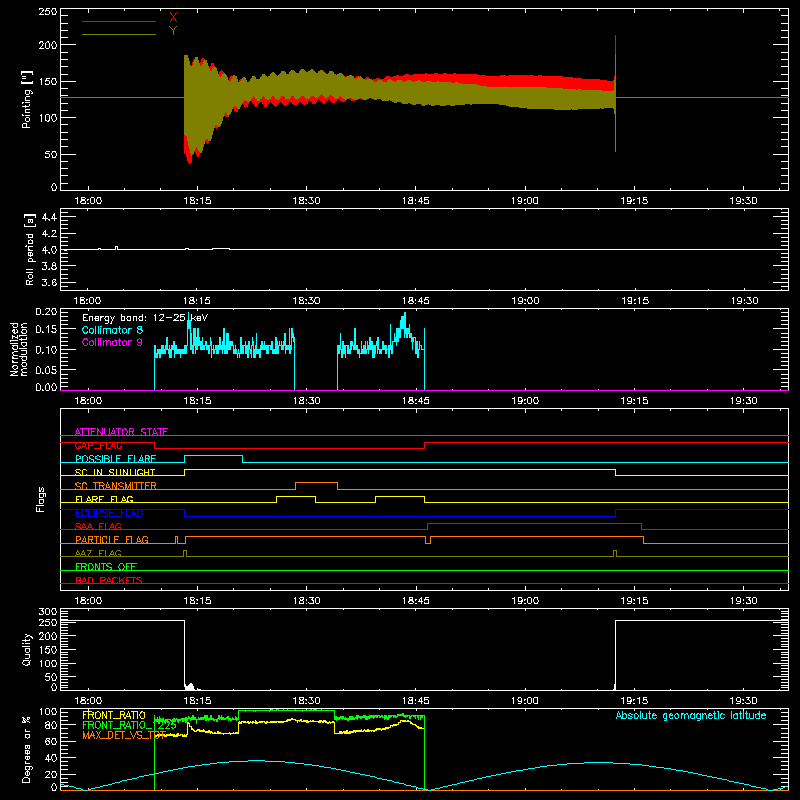Click the 4.4 tick on Roll period axis
Viewport: 800px width, 800px height.
click(x=49, y=217)
